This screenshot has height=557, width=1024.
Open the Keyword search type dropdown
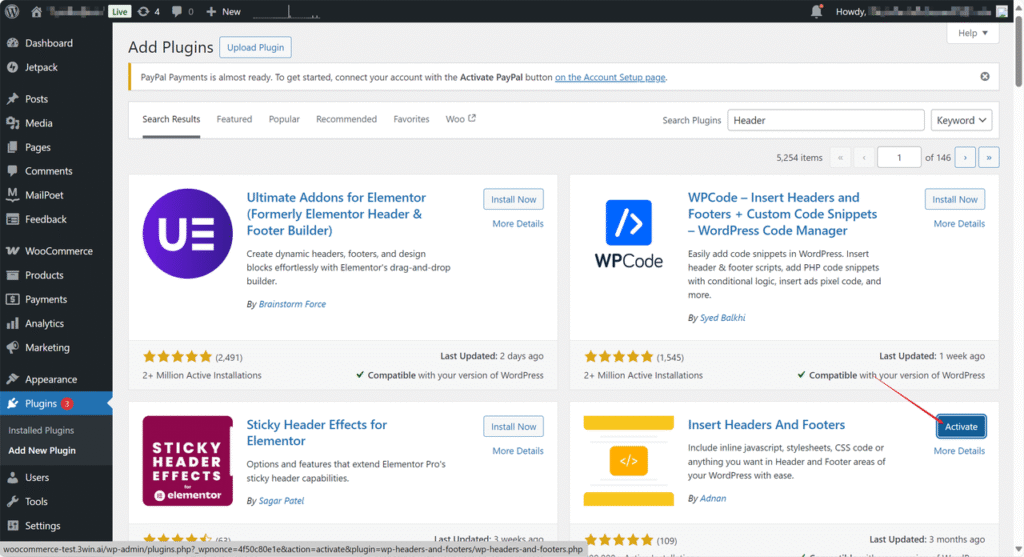(961, 120)
